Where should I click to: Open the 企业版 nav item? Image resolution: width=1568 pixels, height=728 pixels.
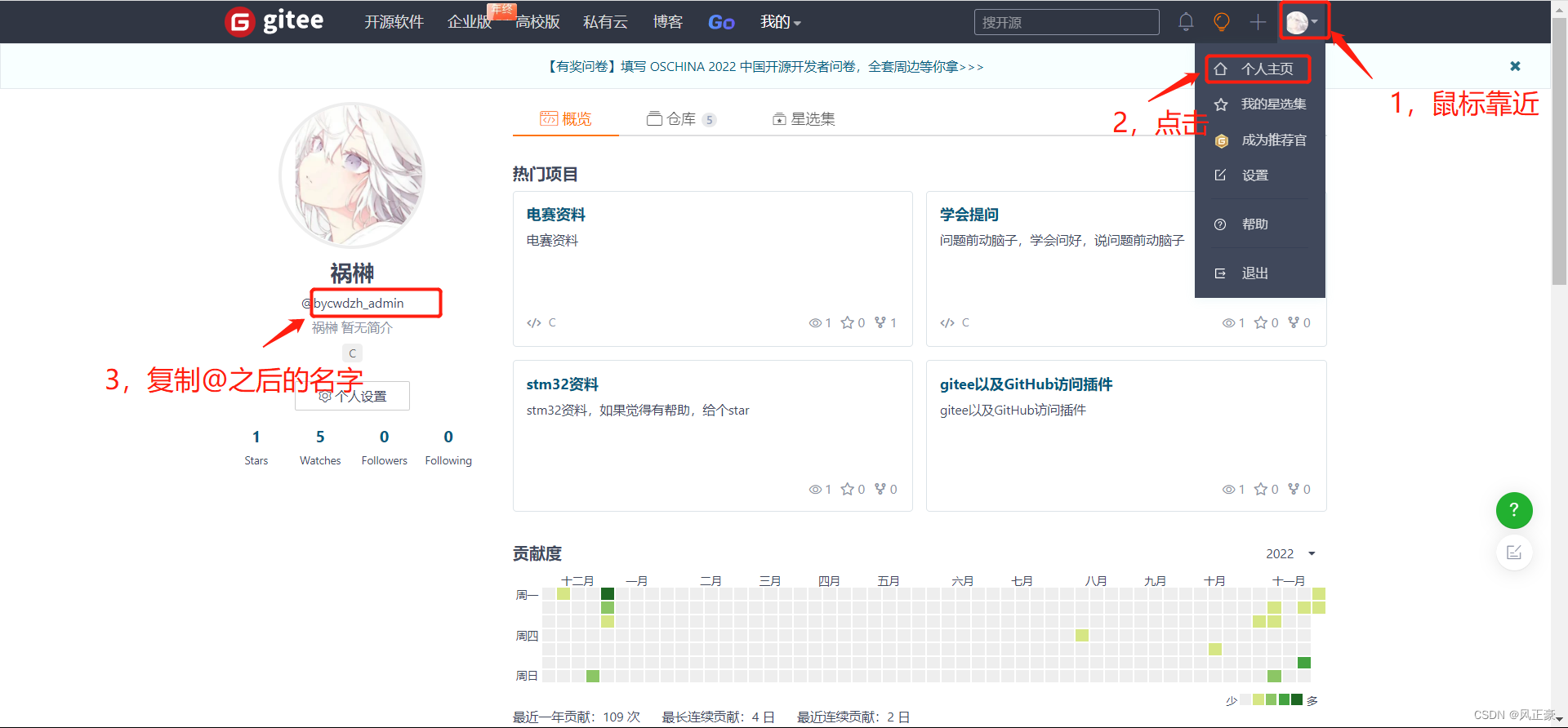pos(470,22)
